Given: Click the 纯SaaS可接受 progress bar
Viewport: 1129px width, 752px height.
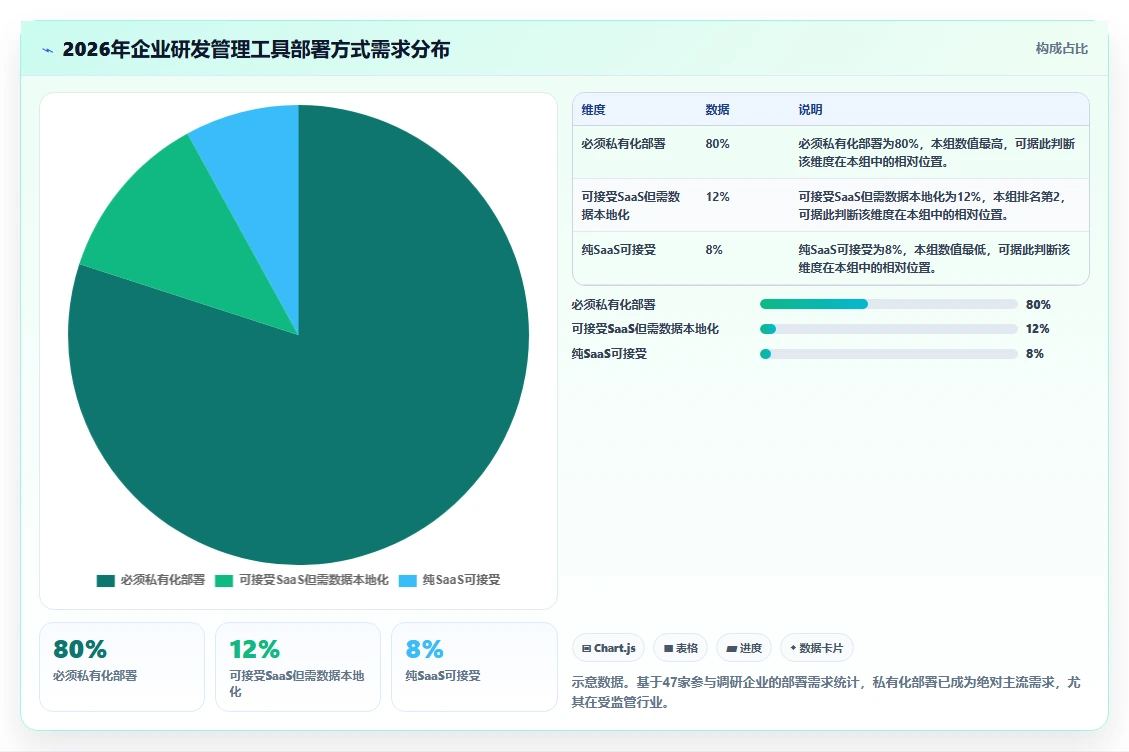Looking at the screenshot, I should tap(889, 354).
